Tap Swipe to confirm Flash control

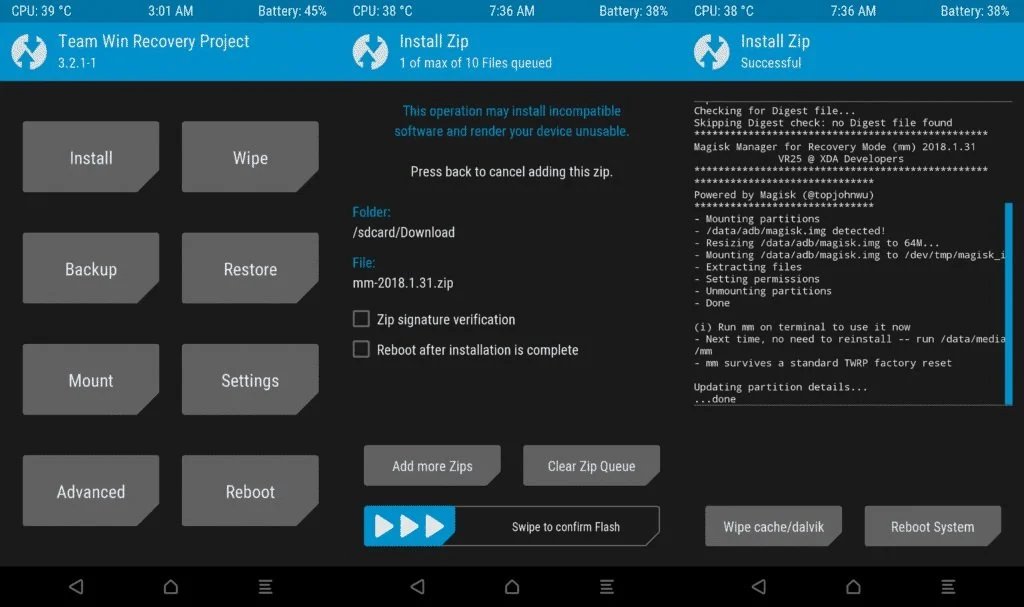tap(510, 525)
